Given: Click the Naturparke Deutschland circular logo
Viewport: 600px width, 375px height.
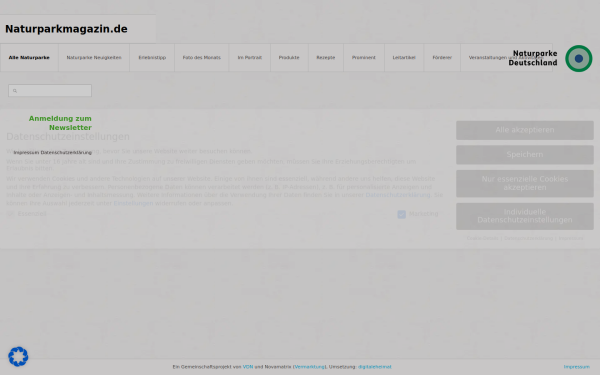Looking at the screenshot, I should [579, 58].
